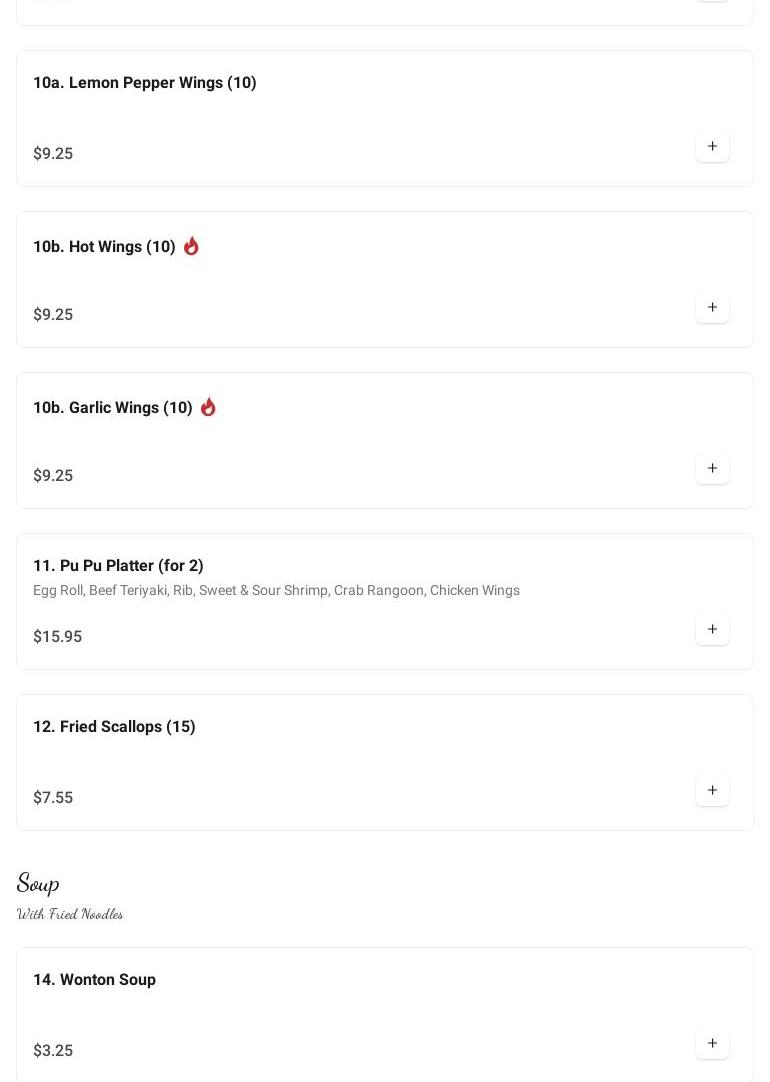Click the Garlic Wings spicy flame icon

(208, 407)
